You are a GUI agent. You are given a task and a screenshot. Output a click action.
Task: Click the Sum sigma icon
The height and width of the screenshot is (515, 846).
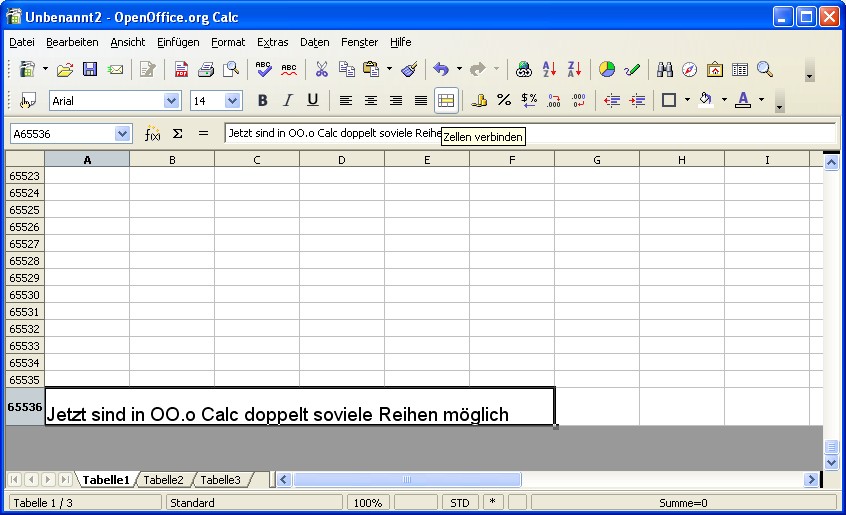(x=178, y=134)
